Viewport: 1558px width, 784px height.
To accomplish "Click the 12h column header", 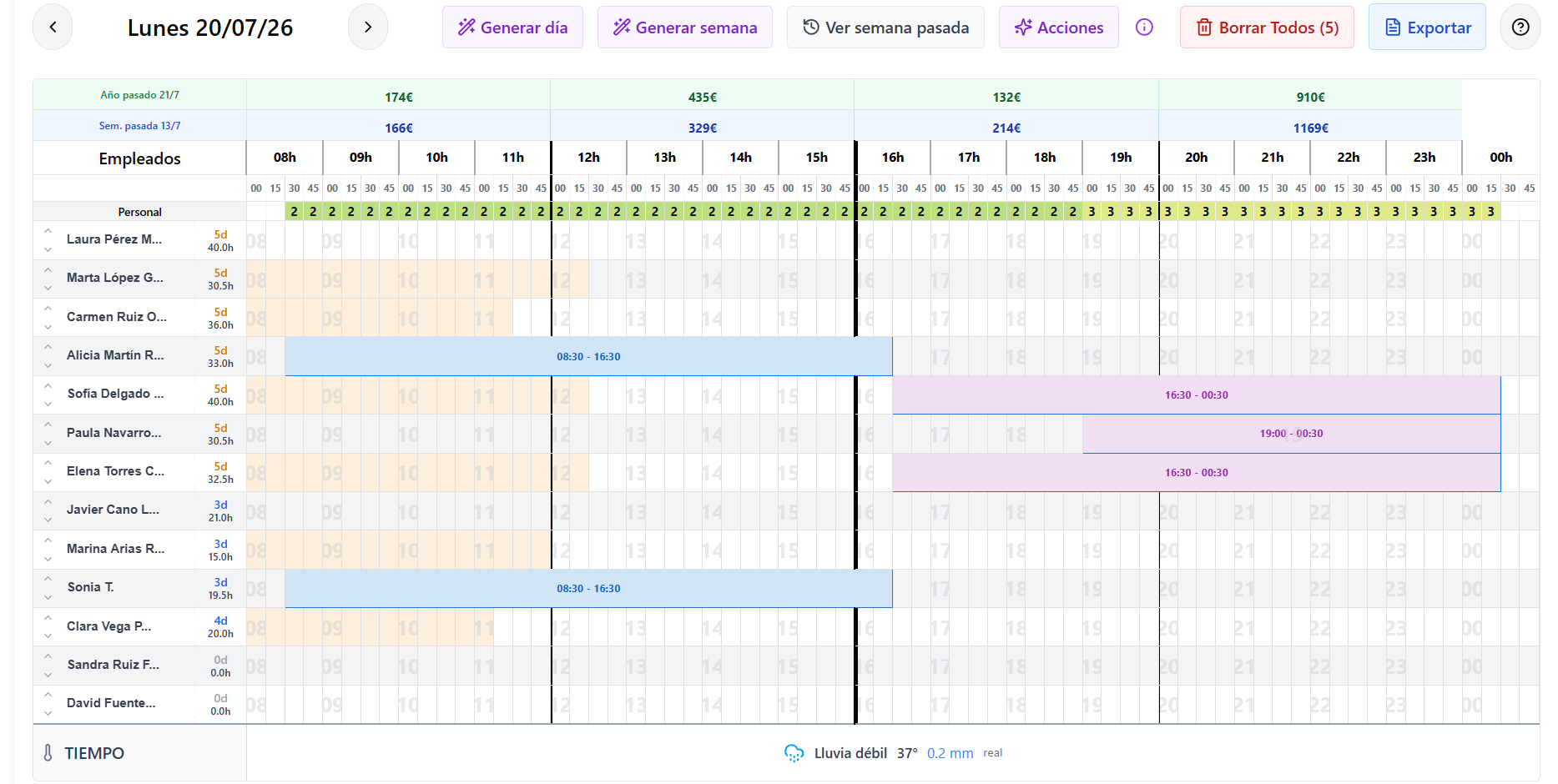I will (588, 158).
